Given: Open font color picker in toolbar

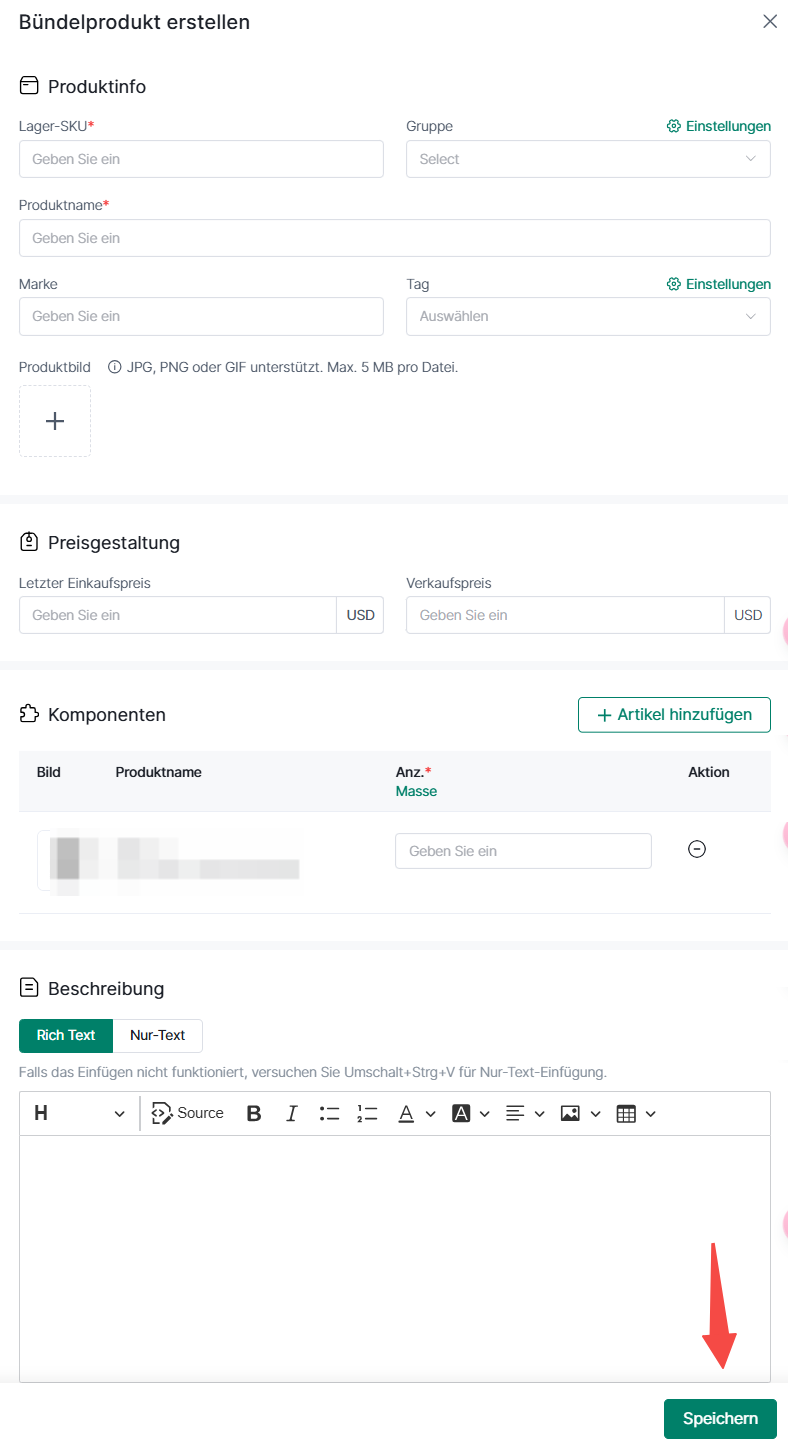Looking at the screenshot, I should tap(416, 1114).
